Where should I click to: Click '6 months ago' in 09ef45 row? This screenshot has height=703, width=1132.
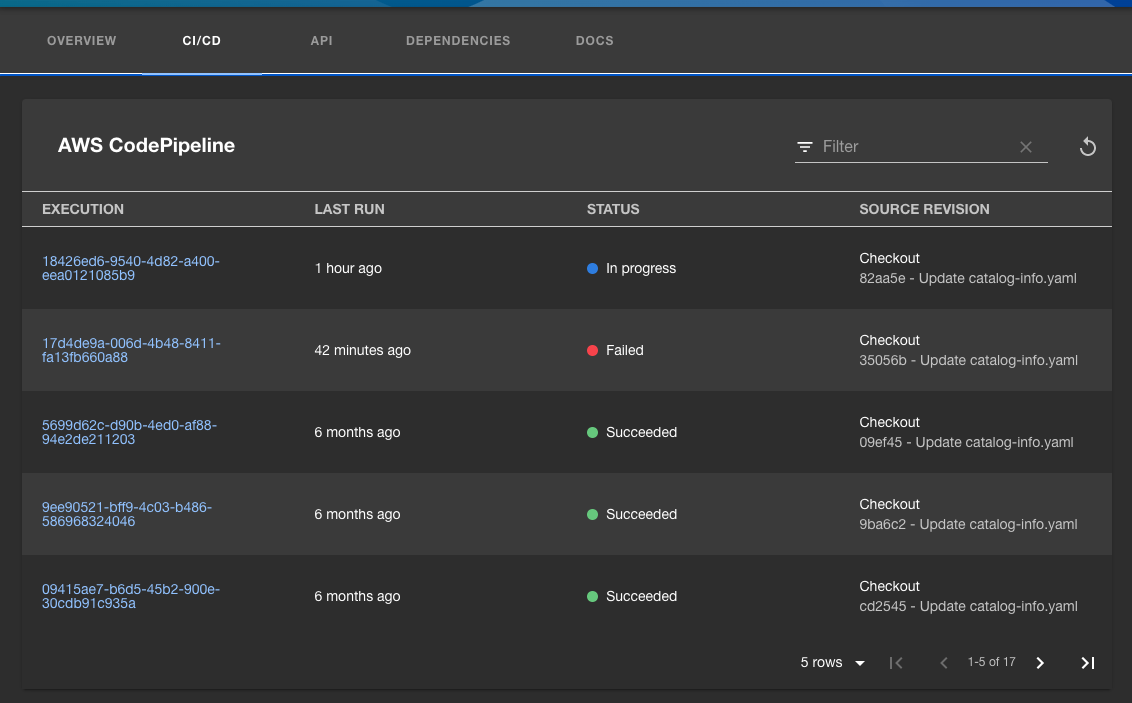tap(357, 432)
